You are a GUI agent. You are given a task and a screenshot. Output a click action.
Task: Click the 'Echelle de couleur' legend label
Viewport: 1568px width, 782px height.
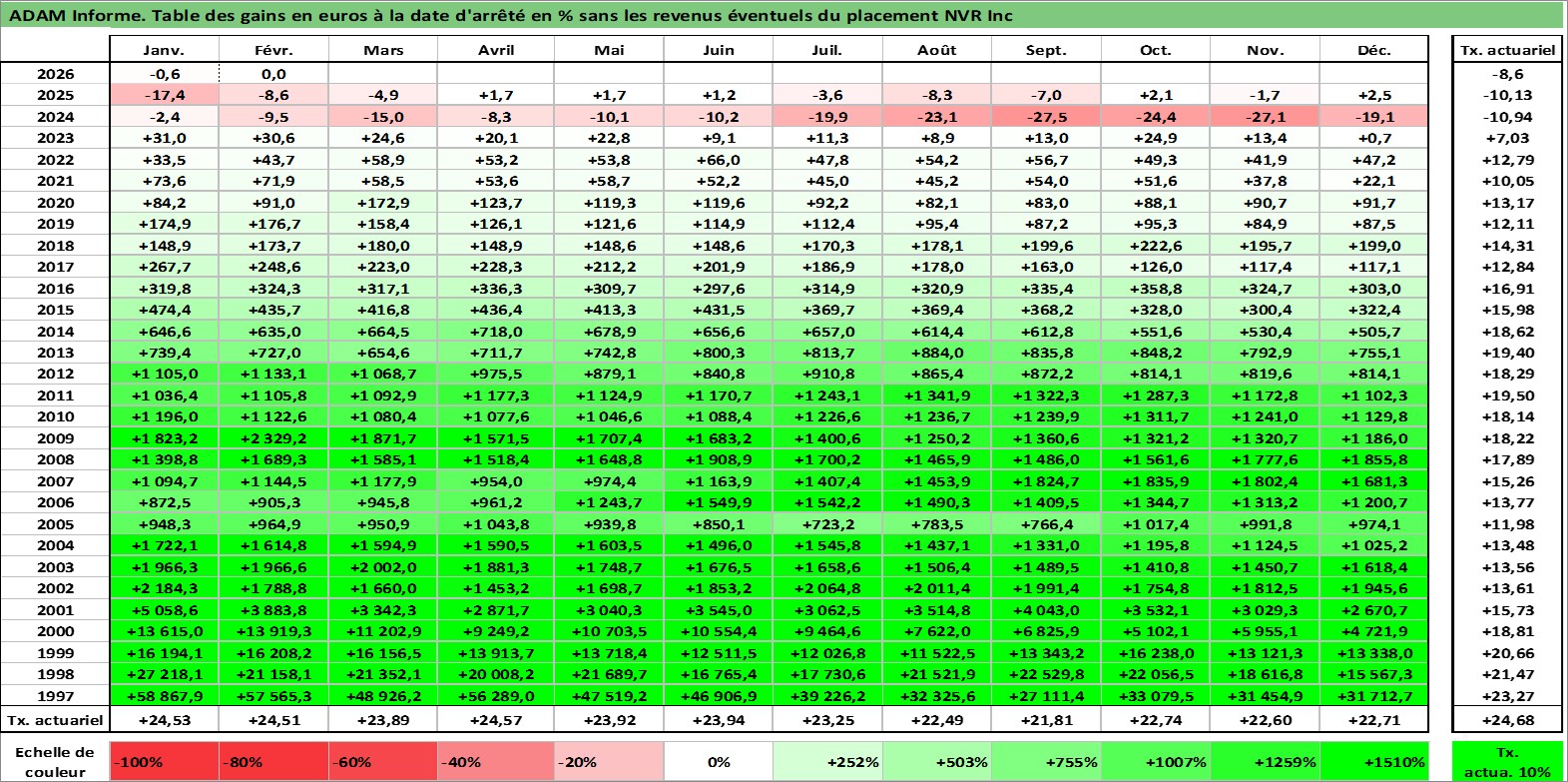tap(55, 761)
